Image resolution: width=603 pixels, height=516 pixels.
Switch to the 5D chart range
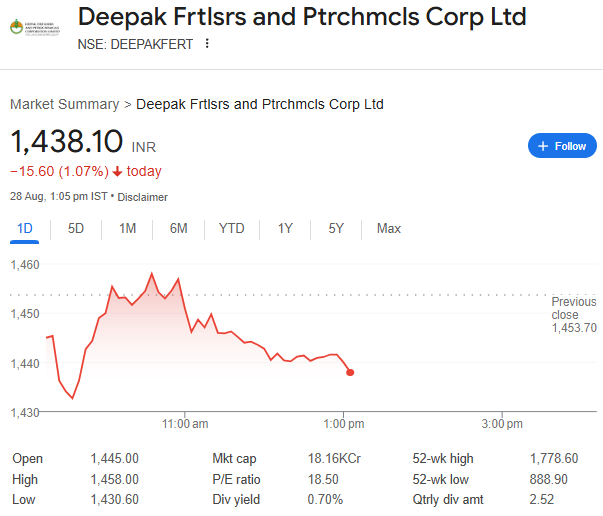pyautogui.click(x=76, y=228)
